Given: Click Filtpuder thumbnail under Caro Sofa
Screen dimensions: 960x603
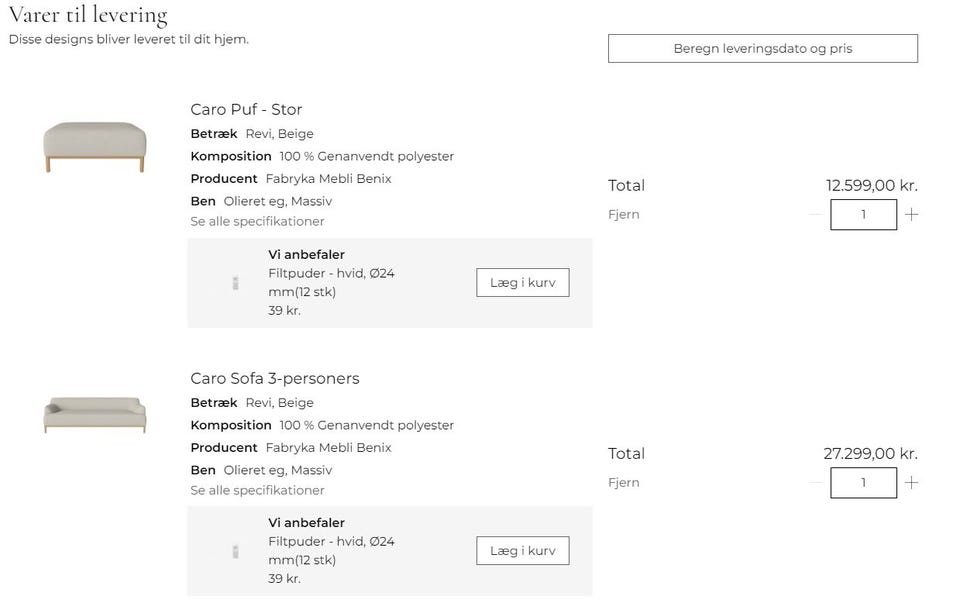Looking at the screenshot, I should pyautogui.click(x=235, y=551).
